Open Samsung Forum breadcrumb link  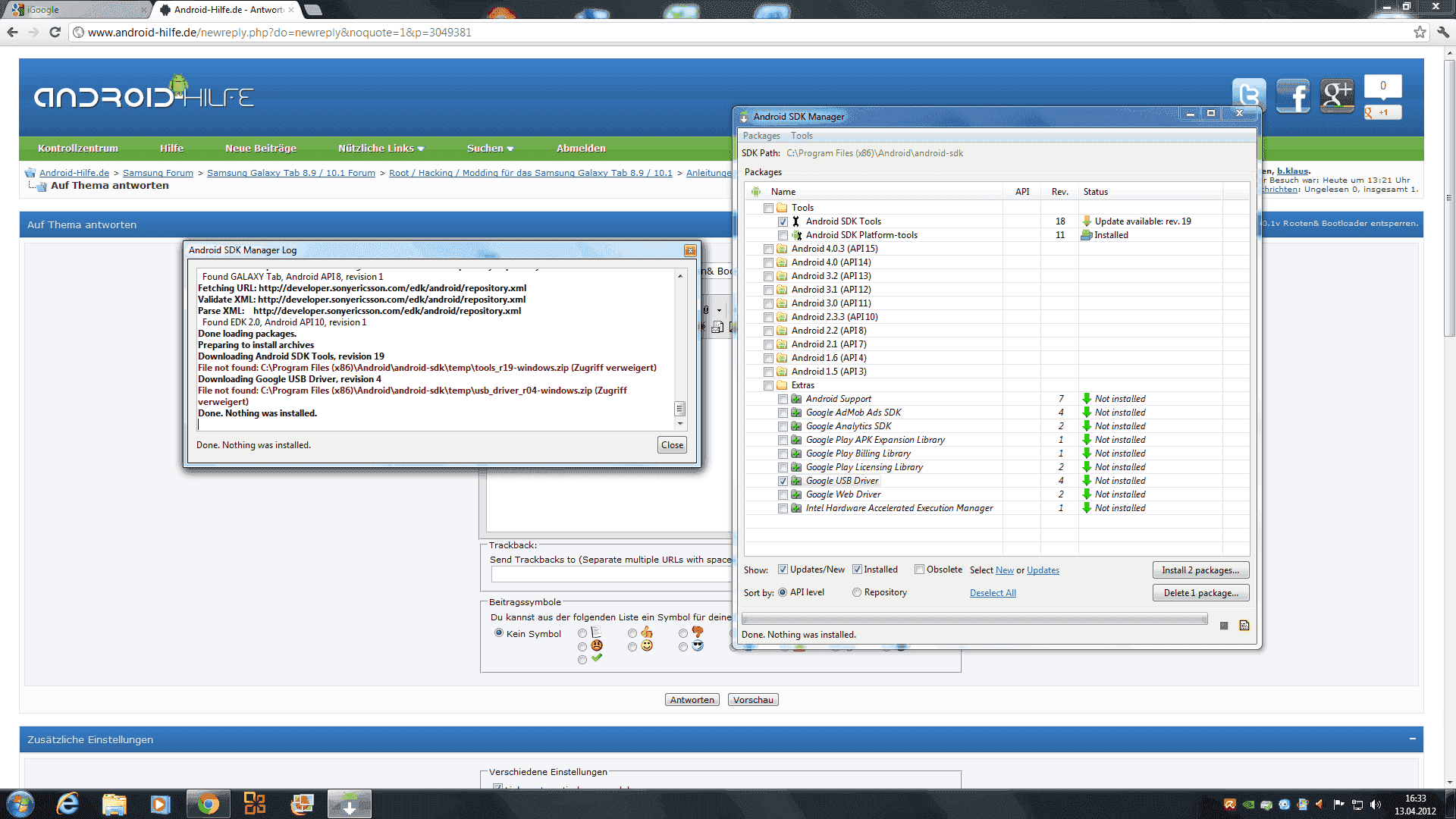(x=158, y=173)
